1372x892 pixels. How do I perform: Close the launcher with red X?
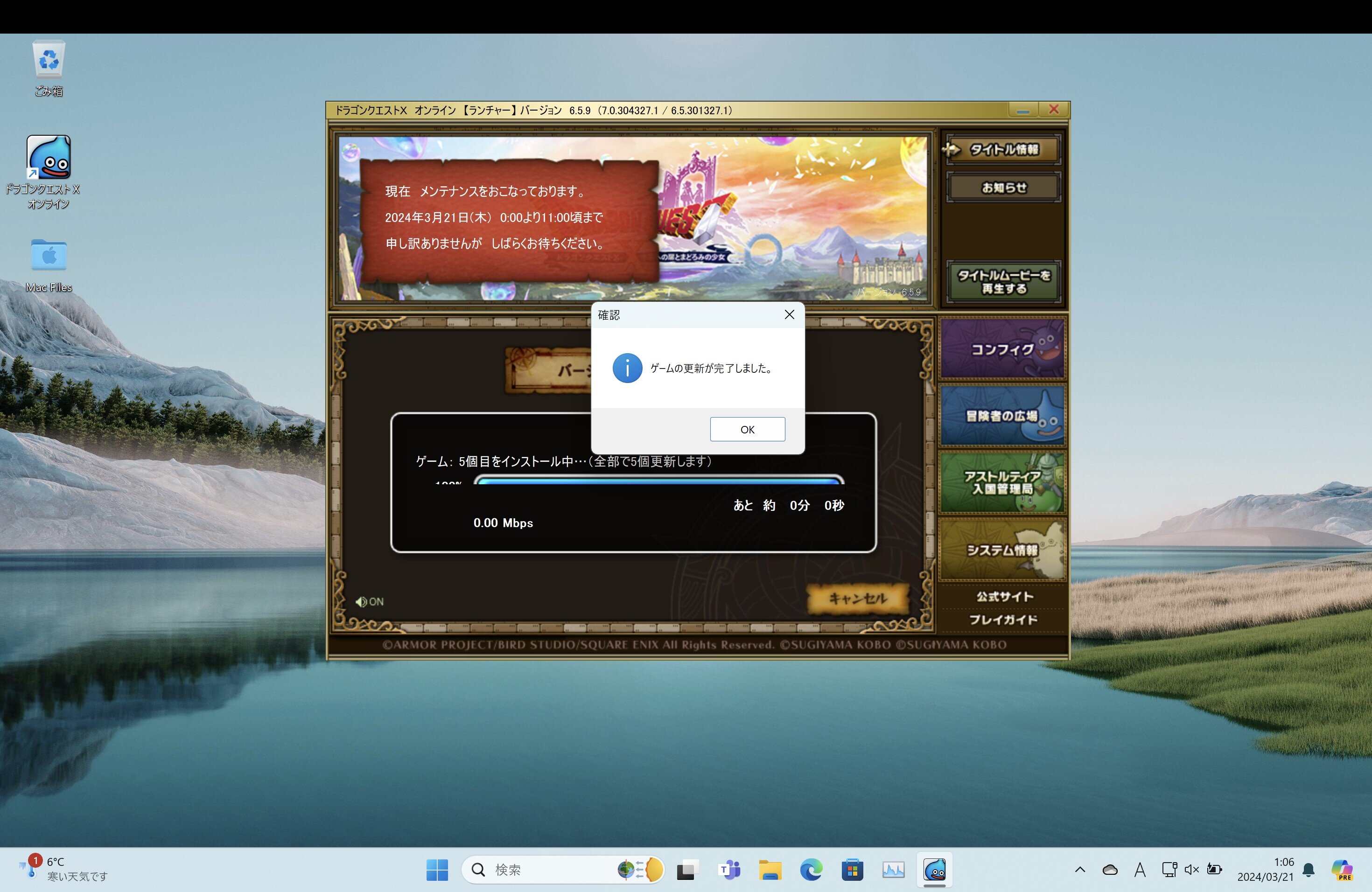(x=1054, y=110)
